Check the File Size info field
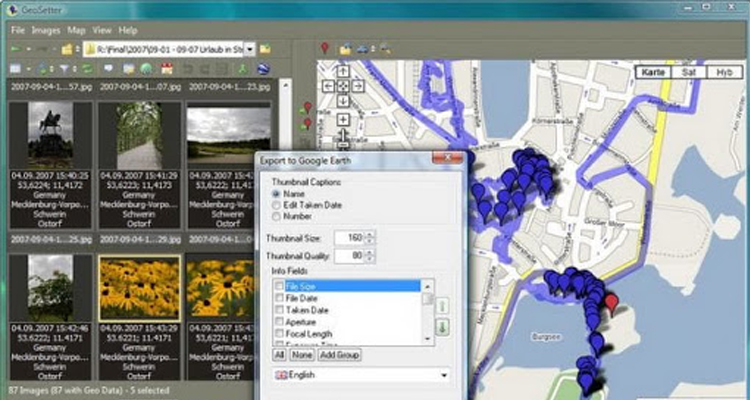750x400 pixels. point(279,286)
